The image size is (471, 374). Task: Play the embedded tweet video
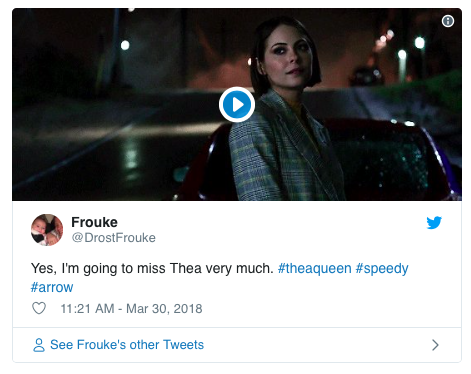(237, 104)
